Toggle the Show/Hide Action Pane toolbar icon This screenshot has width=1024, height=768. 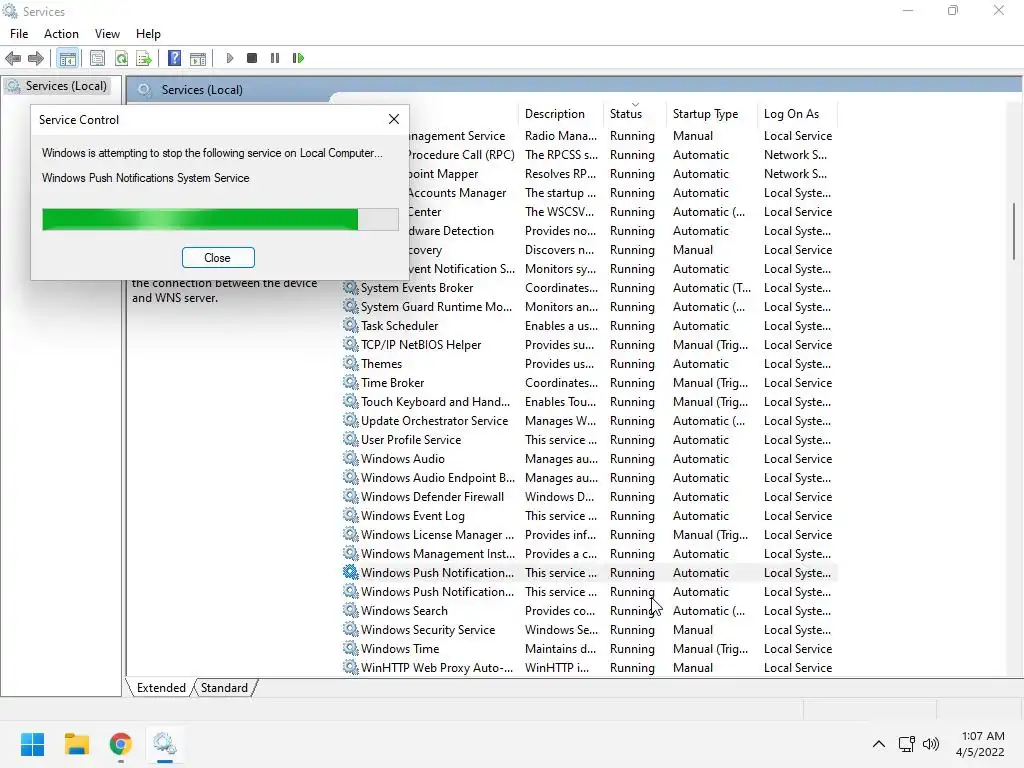tap(198, 59)
